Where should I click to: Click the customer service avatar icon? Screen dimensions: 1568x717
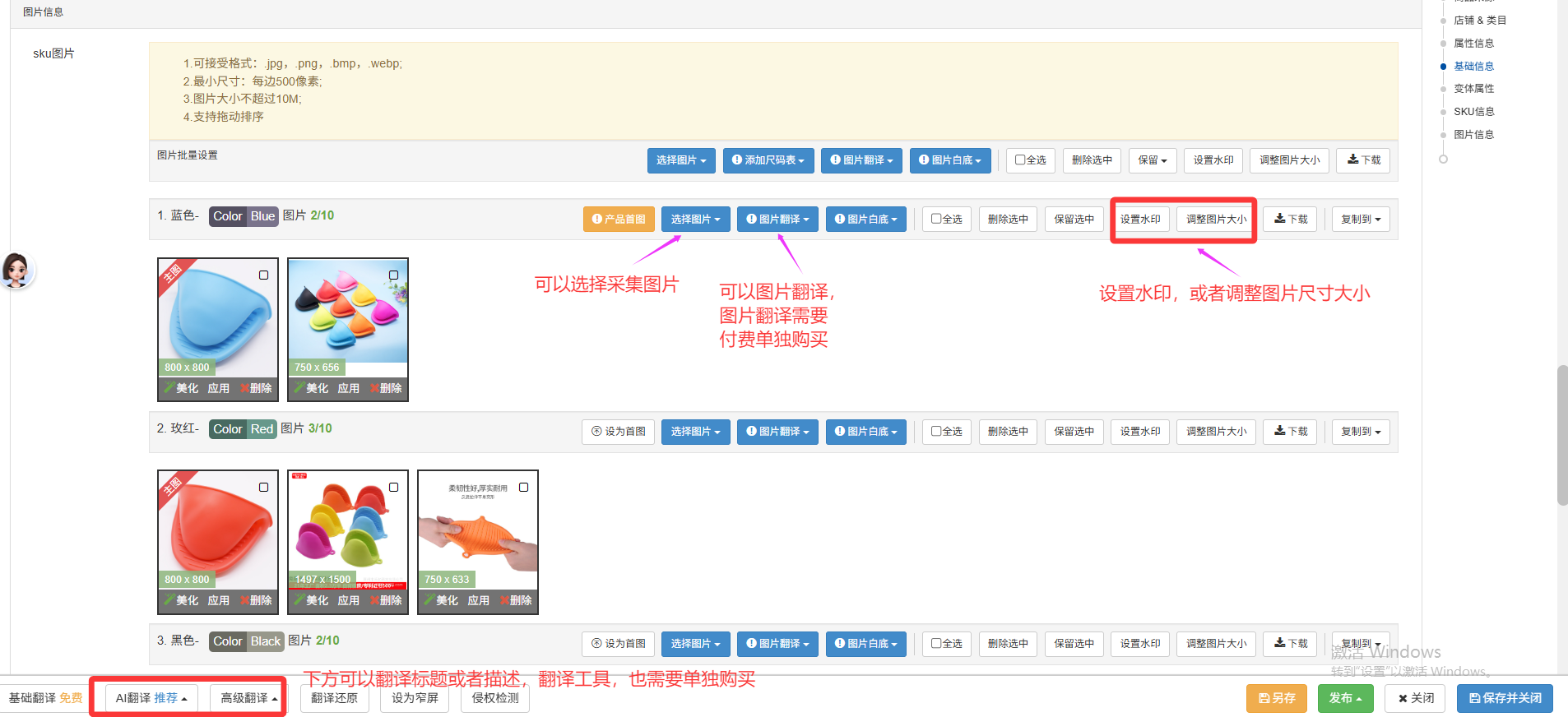16,270
